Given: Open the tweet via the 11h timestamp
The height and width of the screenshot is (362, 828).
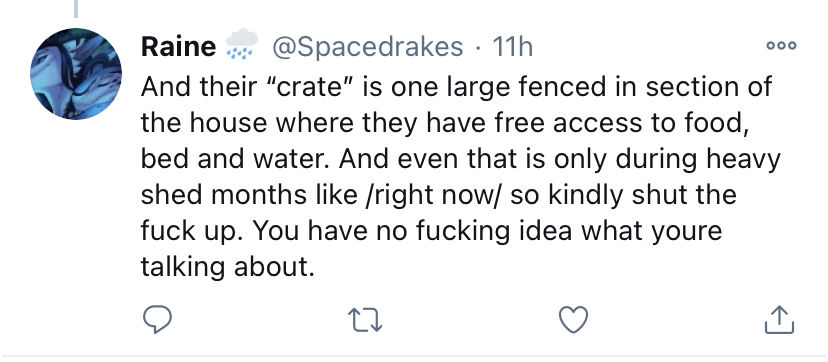Looking at the screenshot, I should click(x=512, y=47).
